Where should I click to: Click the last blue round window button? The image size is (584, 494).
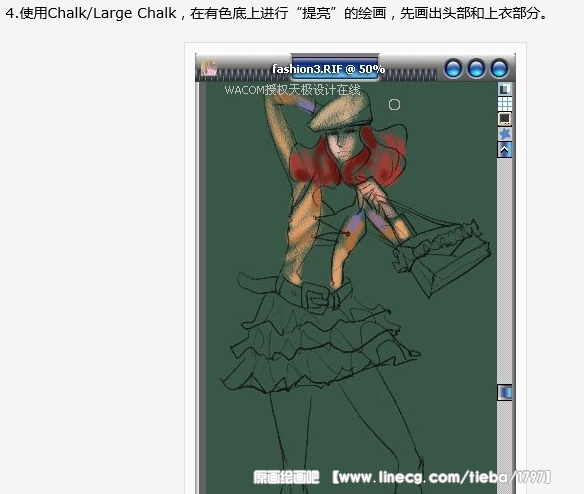pos(499,69)
